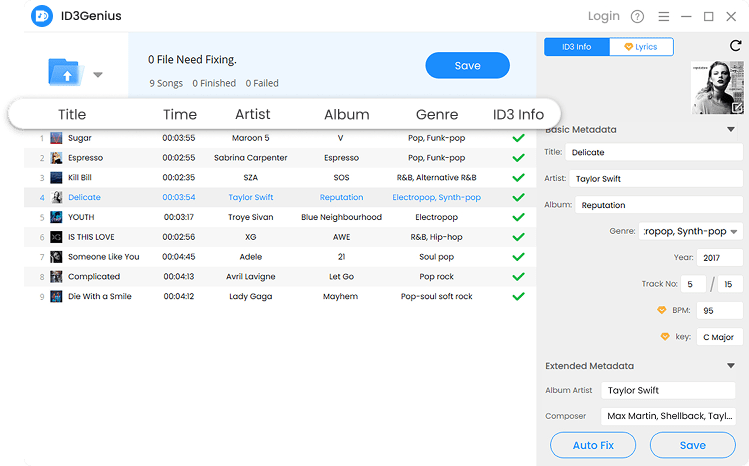
Task: Click the green checkmark for Someone Like You
Action: (x=518, y=257)
